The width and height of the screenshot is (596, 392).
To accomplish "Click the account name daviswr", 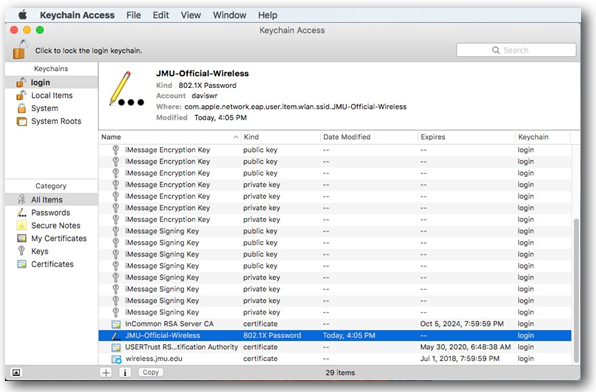I will [204, 96].
